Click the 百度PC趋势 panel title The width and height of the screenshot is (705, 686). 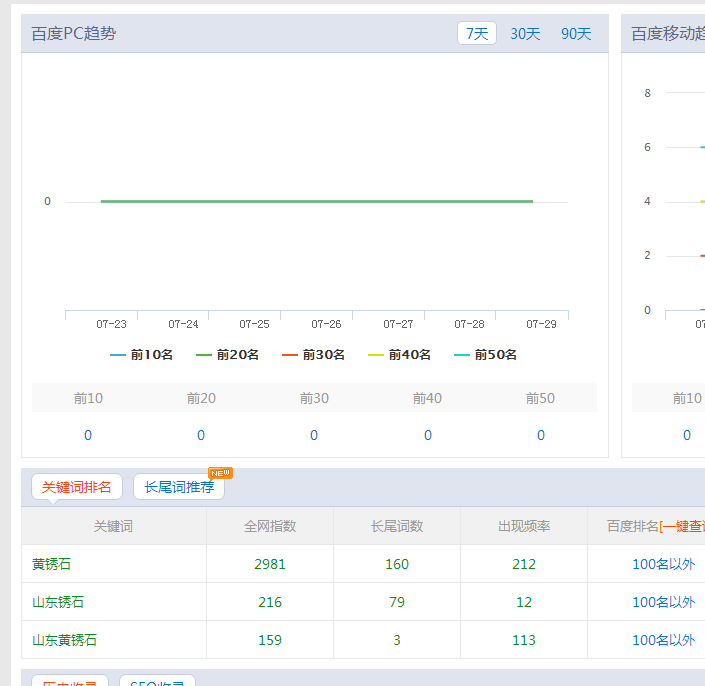tap(74, 34)
